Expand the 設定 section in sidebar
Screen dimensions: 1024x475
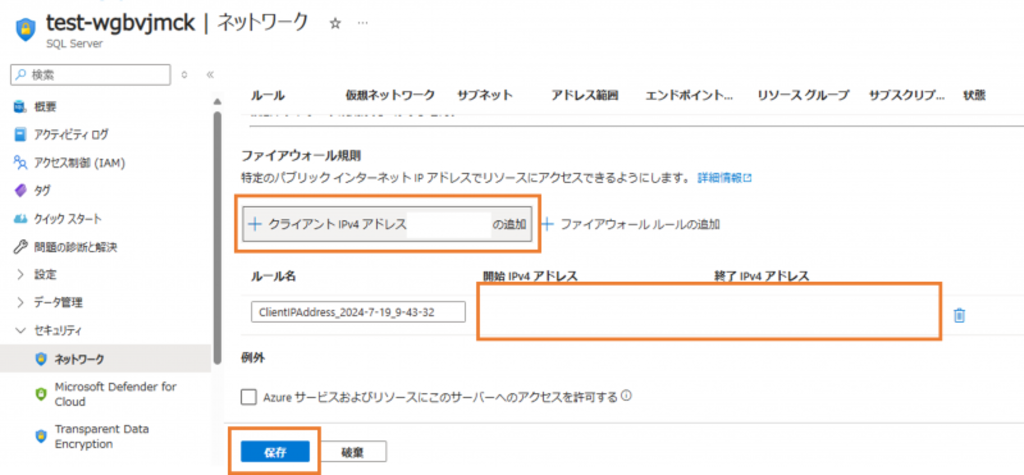click(x=21, y=274)
